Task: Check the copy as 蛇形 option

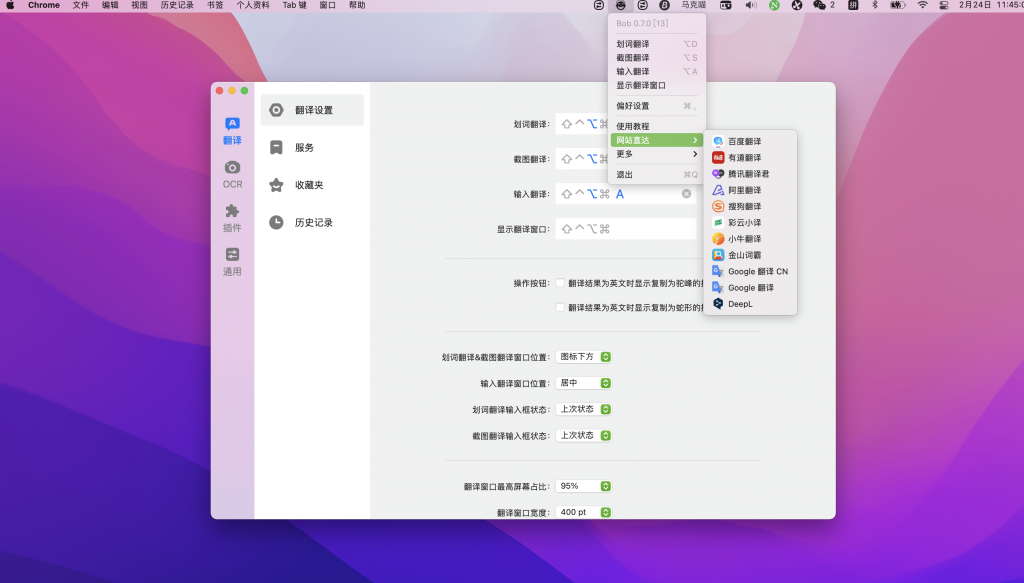Action: point(562,306)
